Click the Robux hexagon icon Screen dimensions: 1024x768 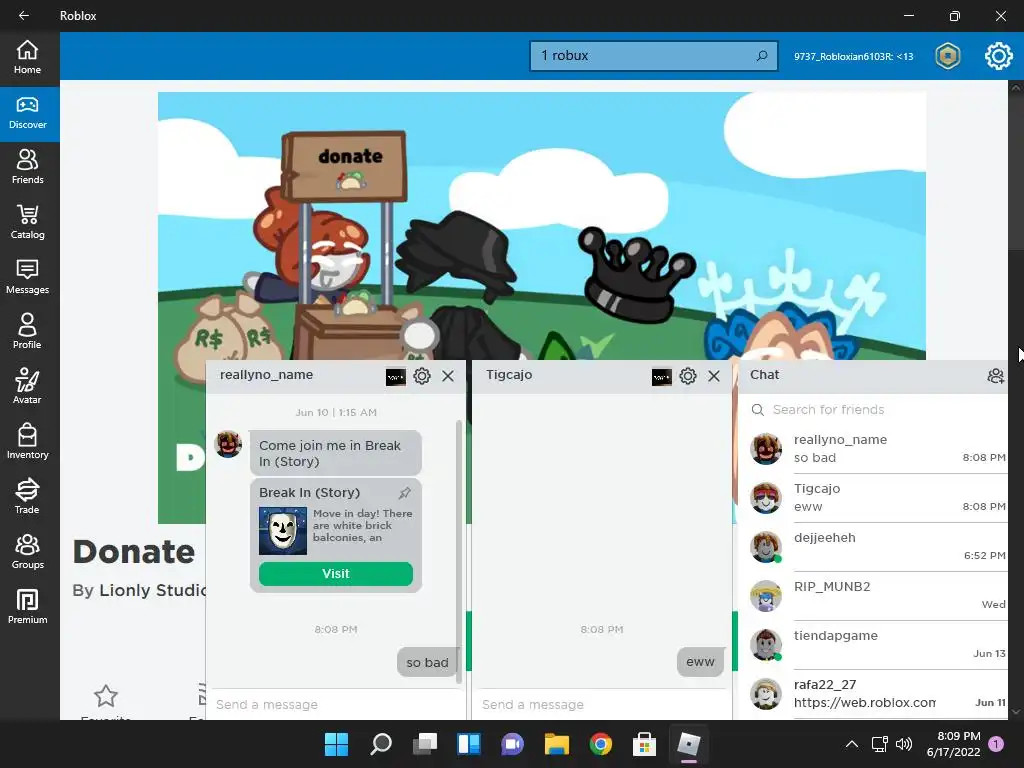pos(948,56)
